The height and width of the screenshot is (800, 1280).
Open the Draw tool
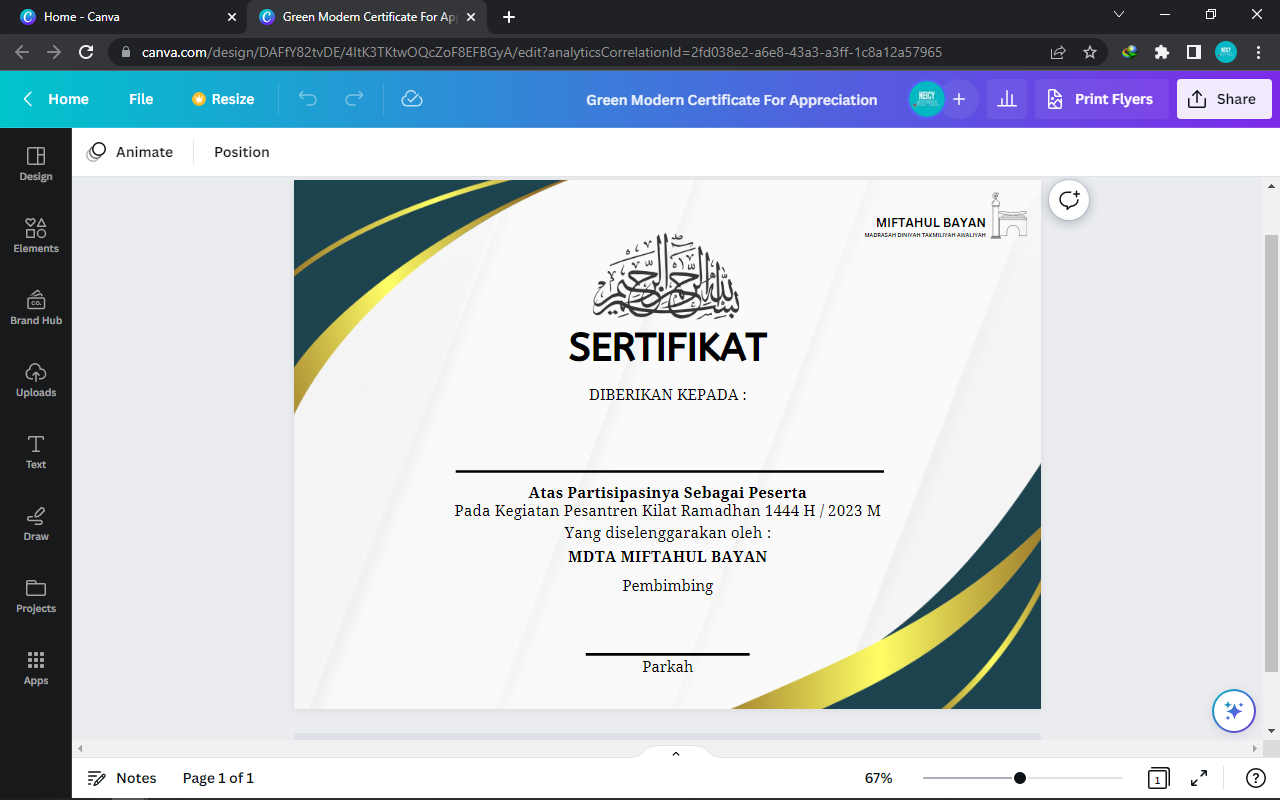[x=36, y=523]
